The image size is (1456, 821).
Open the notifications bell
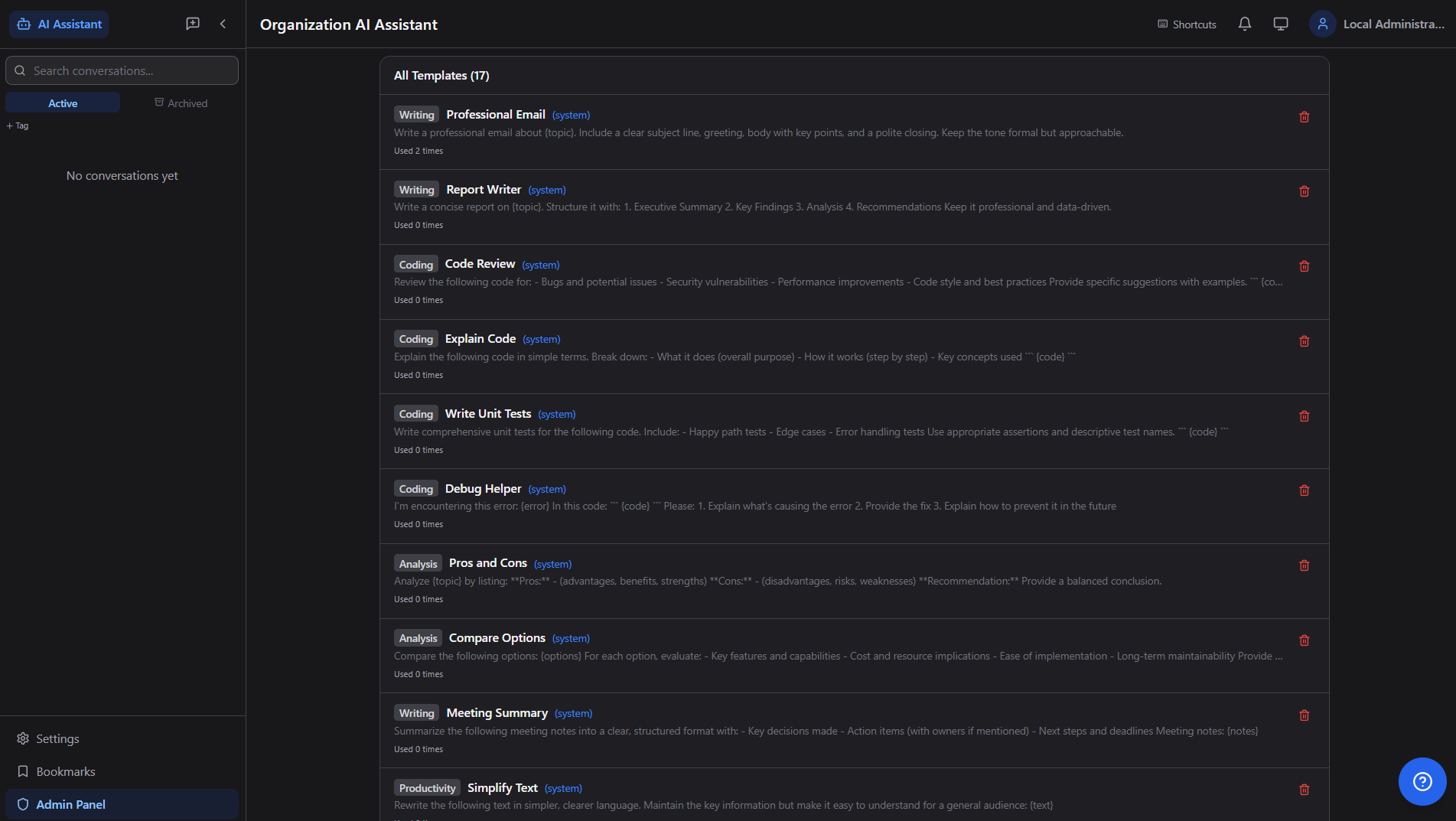click(x=1245, y=24)
